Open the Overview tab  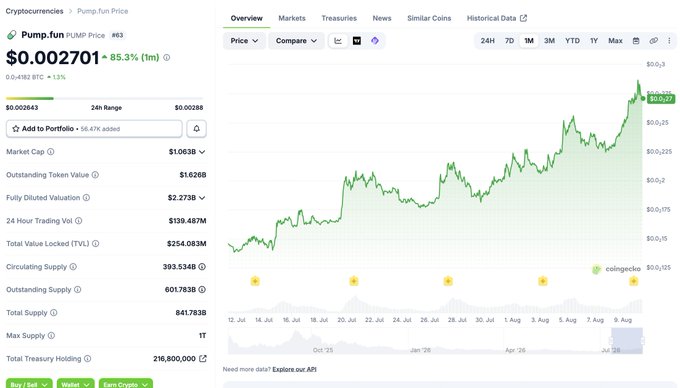click(246, 18)
